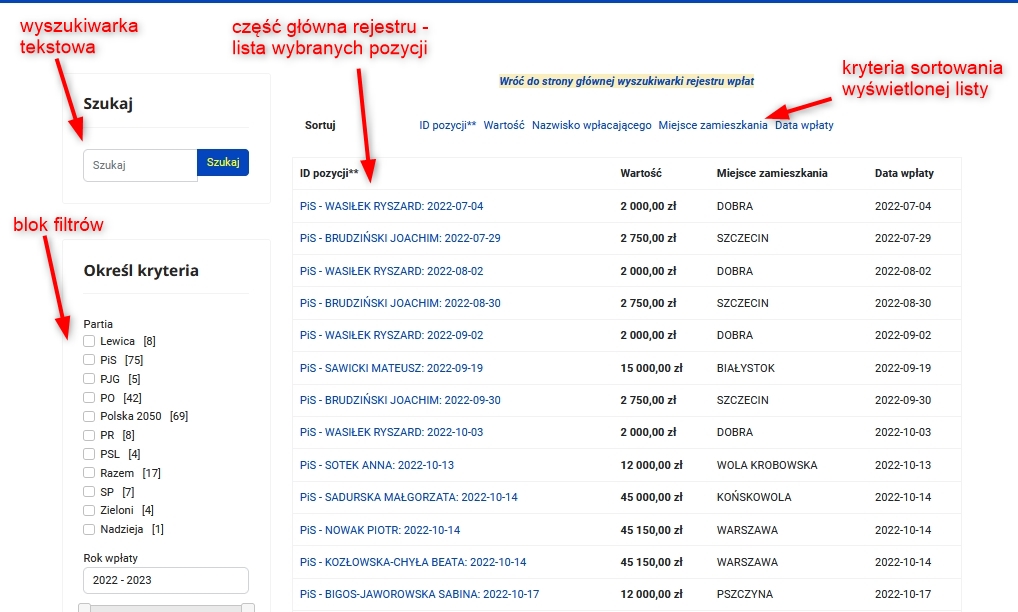This screenshot has height=612, width=1018.
Task: Open entry PiS - SOTEK ANNA: 2022-10-13
Action: click(377, 465)
